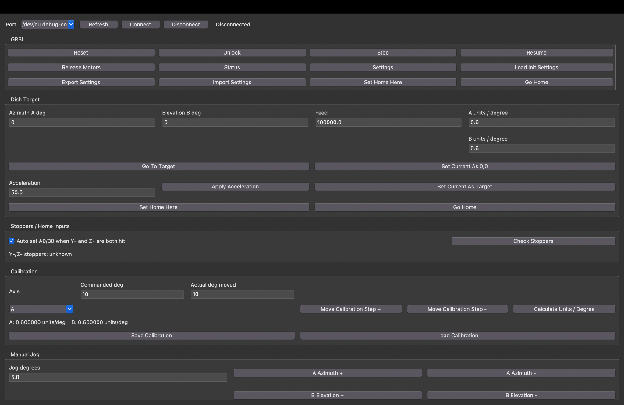Click Go Home in Dish Target section

click(465, 207)
